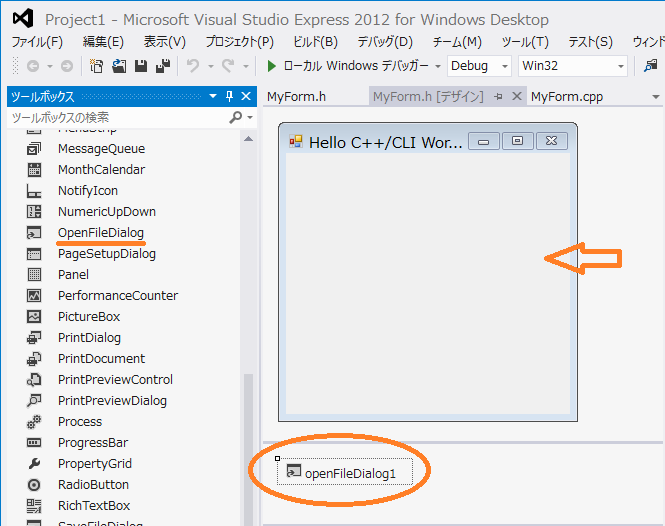Open the 表示(V) menu
Screen dimensions: 665x526
pyautogui.click(x=165, y=42)
